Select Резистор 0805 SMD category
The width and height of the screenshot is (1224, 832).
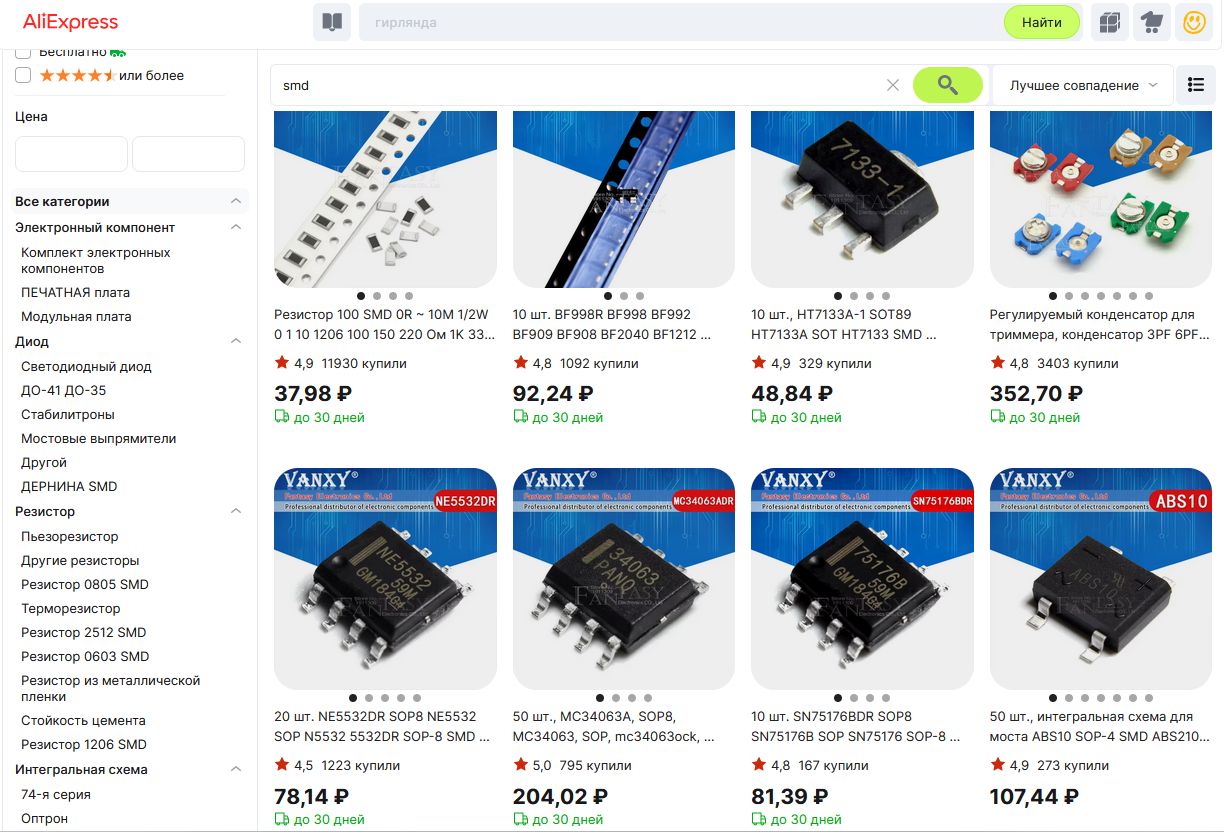pos(85,584)
